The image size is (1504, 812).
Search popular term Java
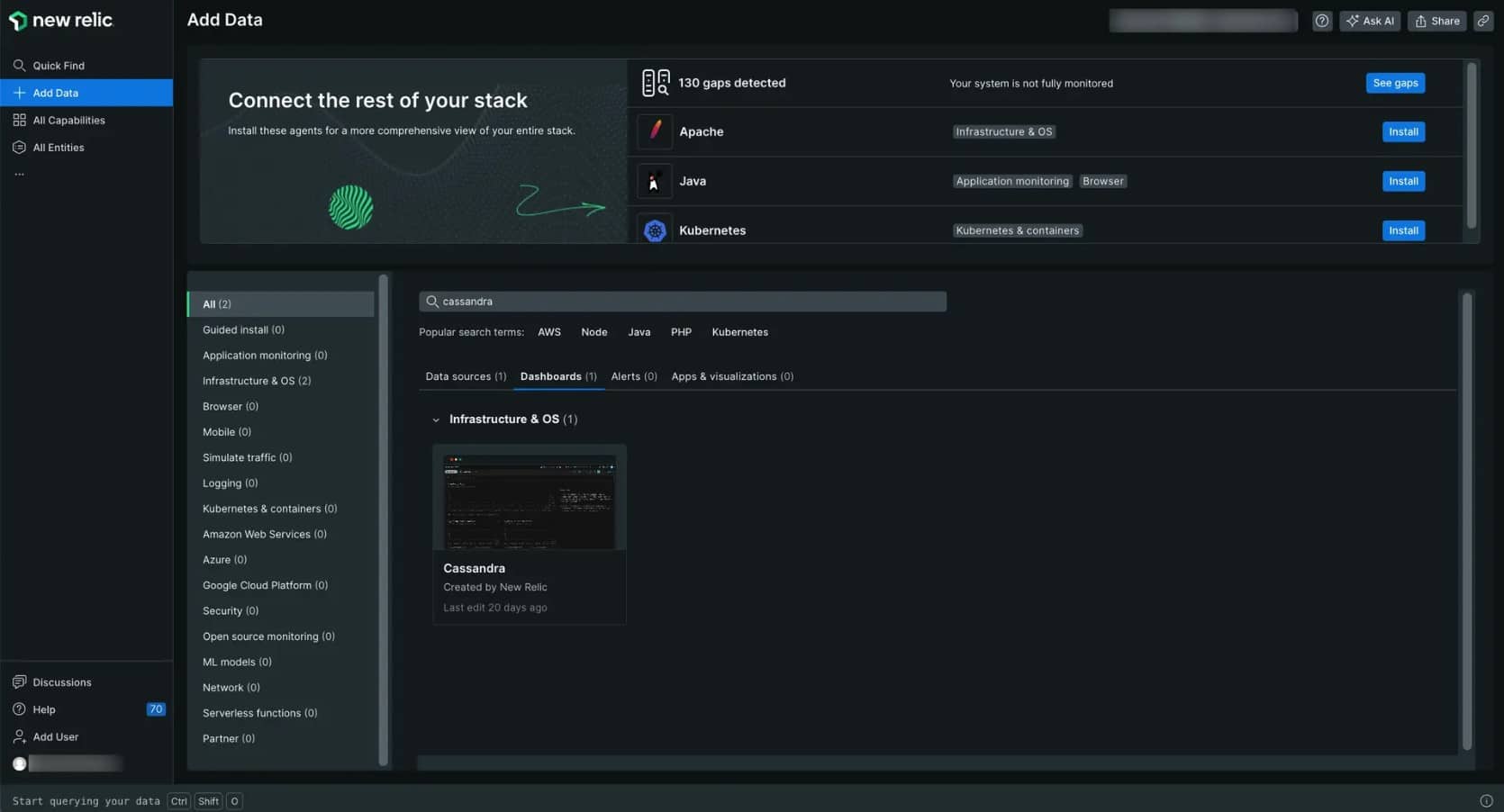pos(639,332)
